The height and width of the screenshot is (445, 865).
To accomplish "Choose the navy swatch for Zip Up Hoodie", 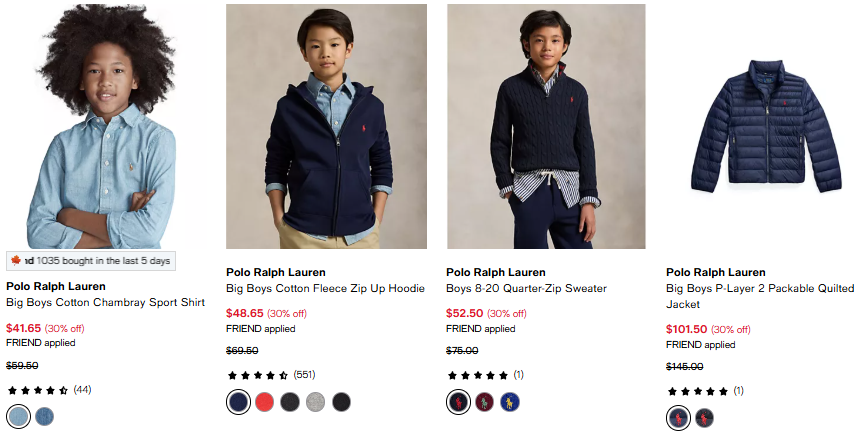I will coord(238,402).
